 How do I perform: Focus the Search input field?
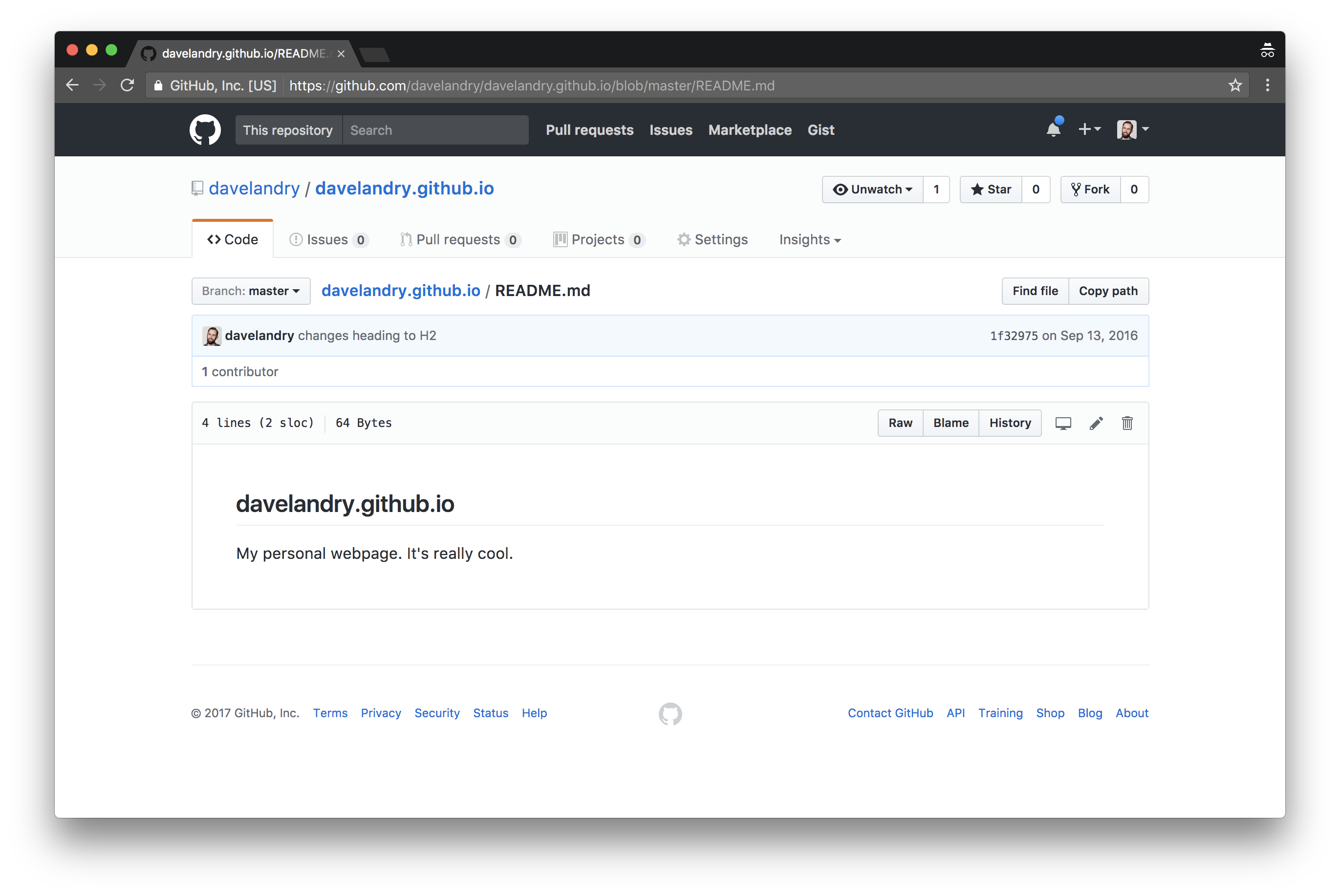click(435, 130)
